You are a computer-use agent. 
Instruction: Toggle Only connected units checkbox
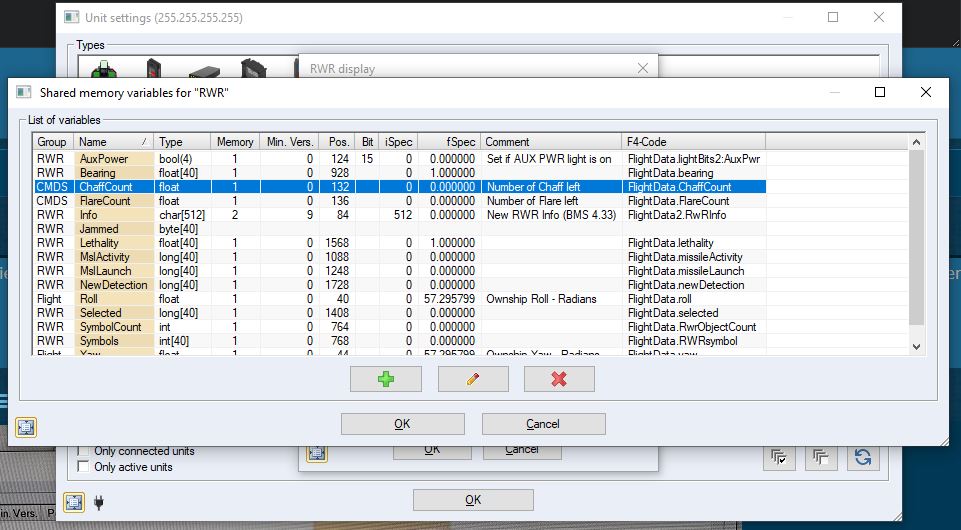coord(83,452)
